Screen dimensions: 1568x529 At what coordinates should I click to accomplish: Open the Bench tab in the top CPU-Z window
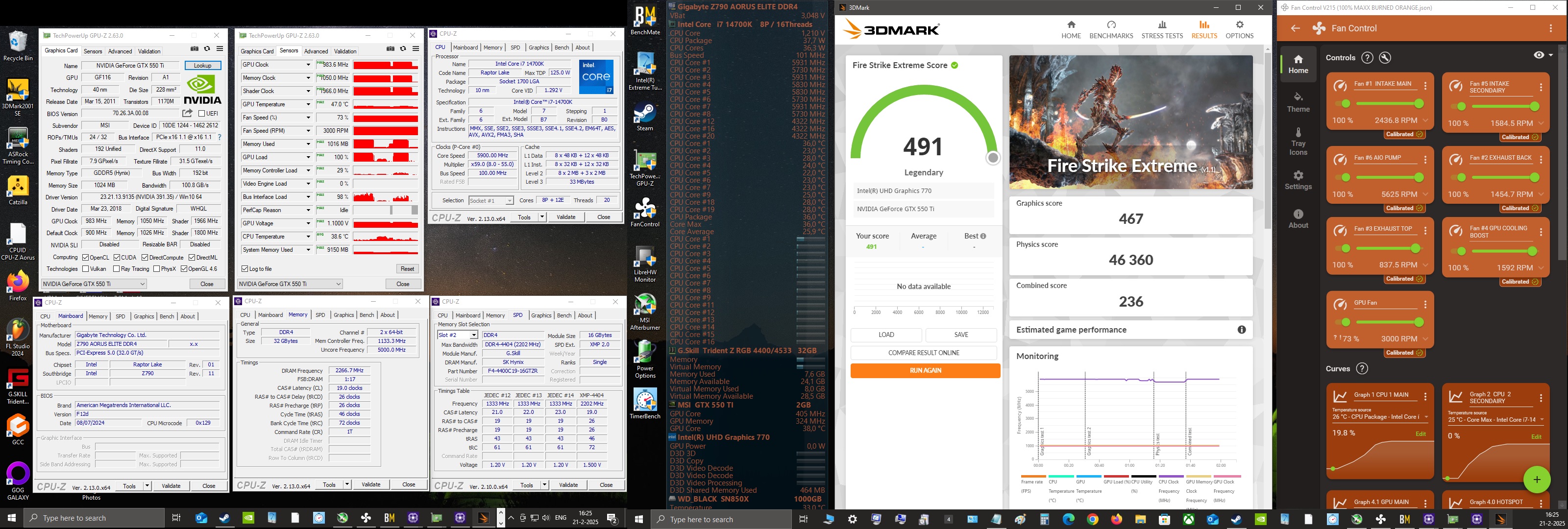pyautogui.click(x=561, y=48)
